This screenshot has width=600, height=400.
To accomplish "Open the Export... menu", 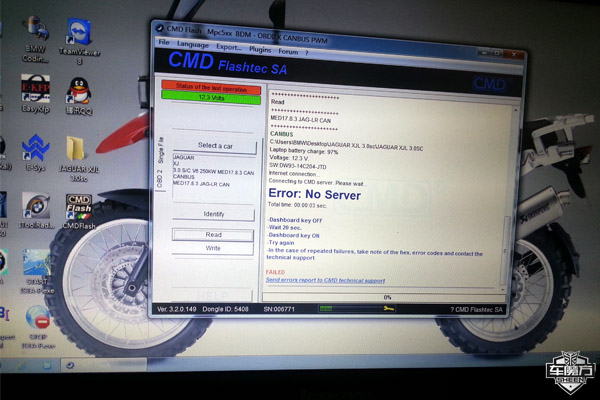I will point(229,47).
